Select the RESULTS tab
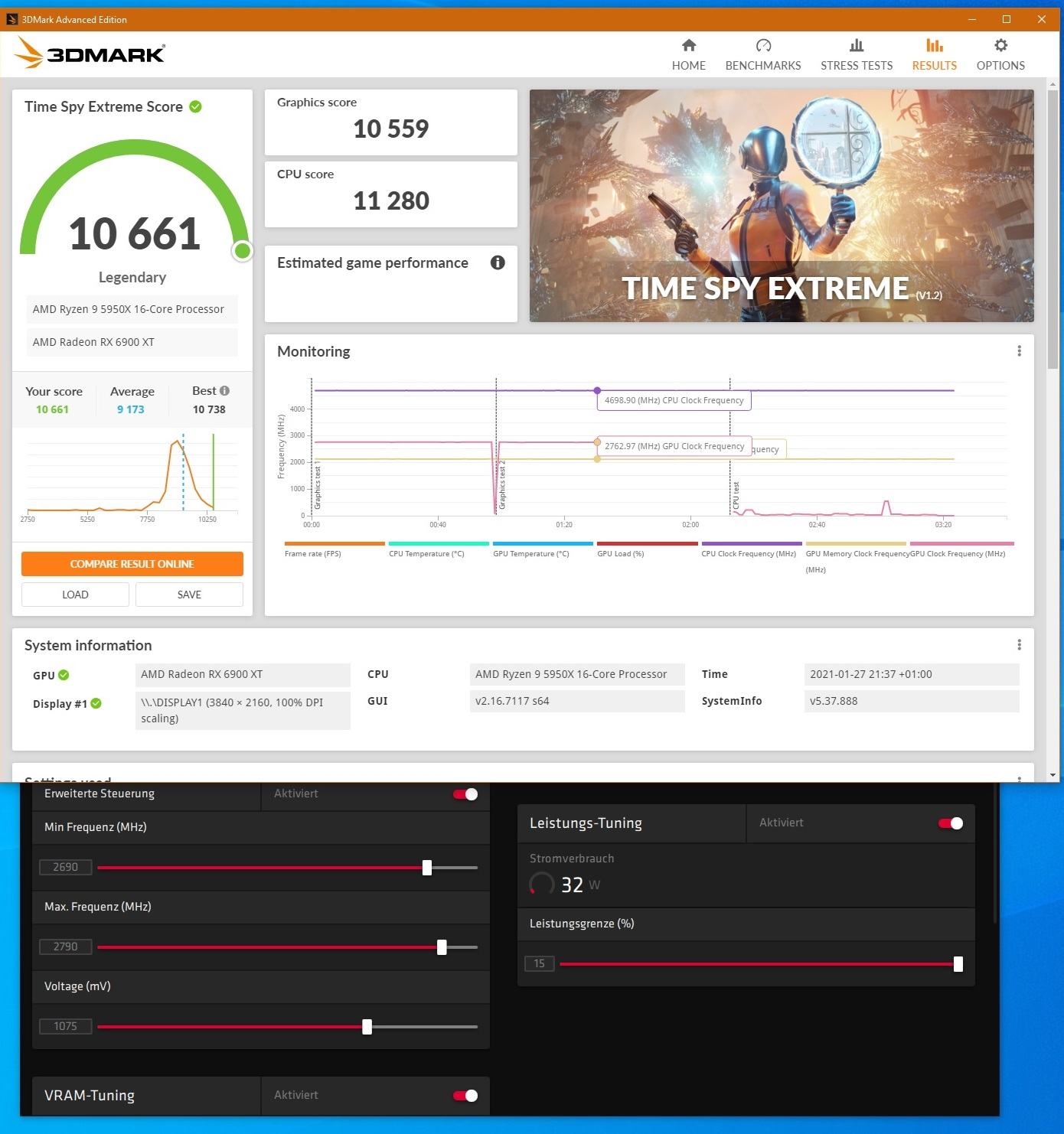The image size is (1064, 1134). tap(934, 55)
